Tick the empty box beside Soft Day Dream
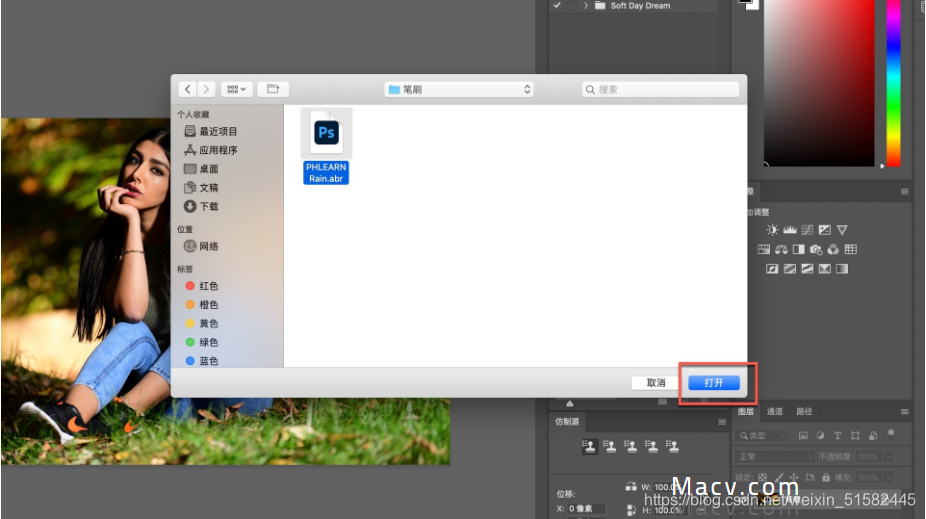This screenshot has height=519, width=926. coord(572,5)
